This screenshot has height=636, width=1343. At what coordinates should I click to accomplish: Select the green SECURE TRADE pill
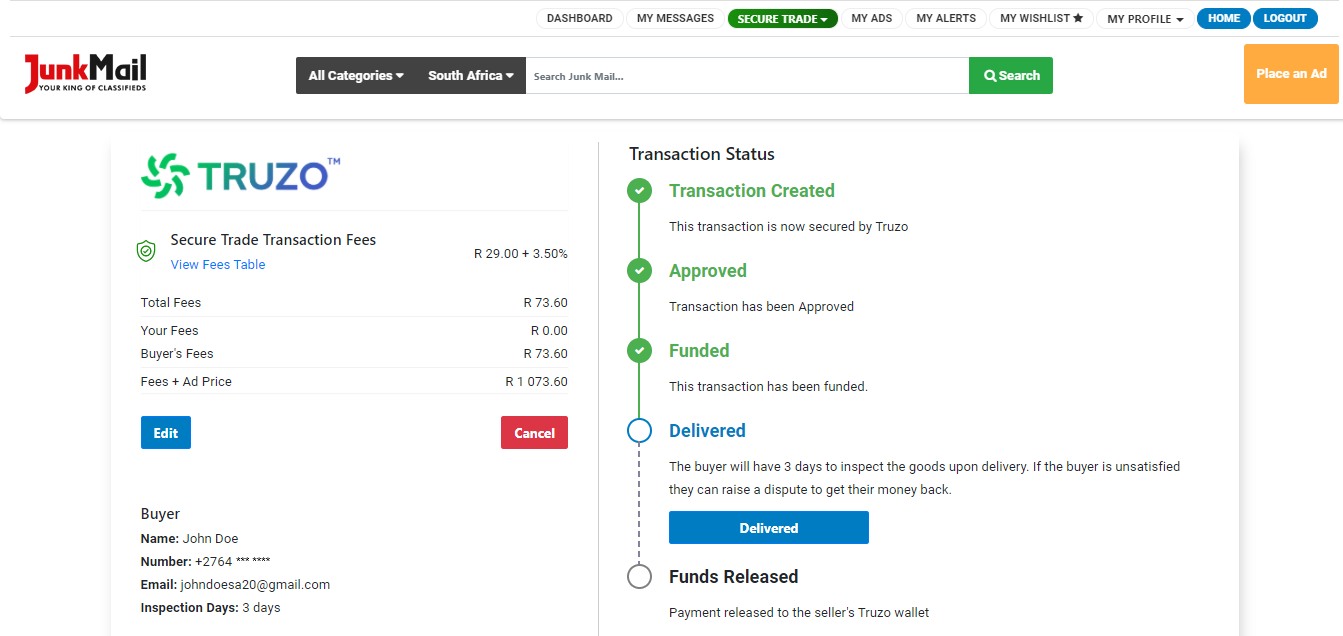point(783,17)
